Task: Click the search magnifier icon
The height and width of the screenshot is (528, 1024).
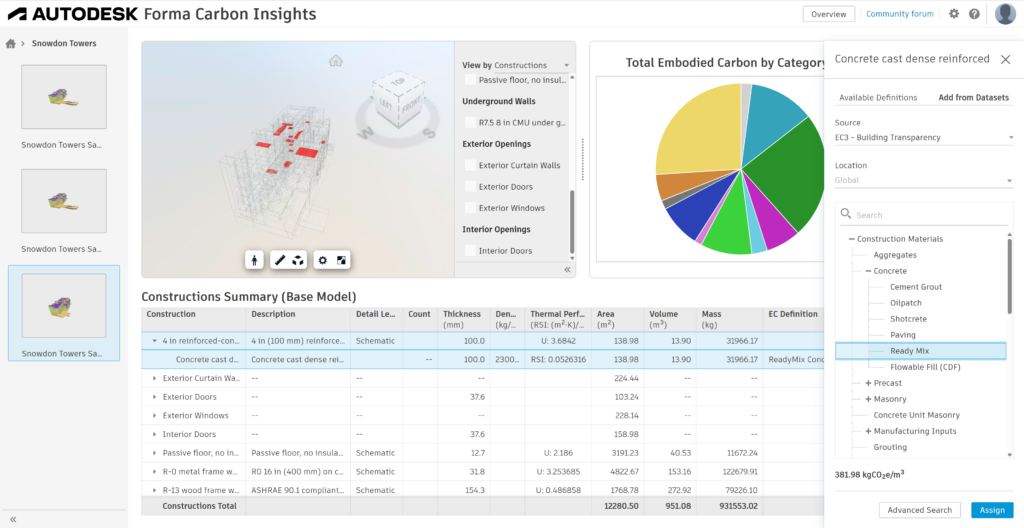Action: pos(846,214)
